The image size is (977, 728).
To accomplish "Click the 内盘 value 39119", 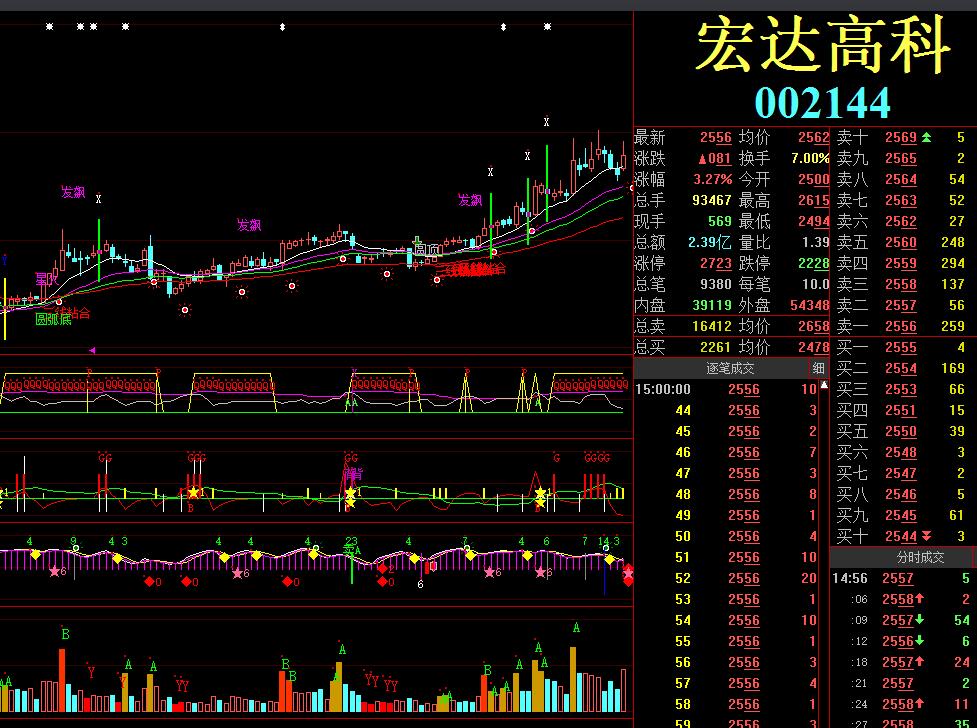I will [712, 305].
